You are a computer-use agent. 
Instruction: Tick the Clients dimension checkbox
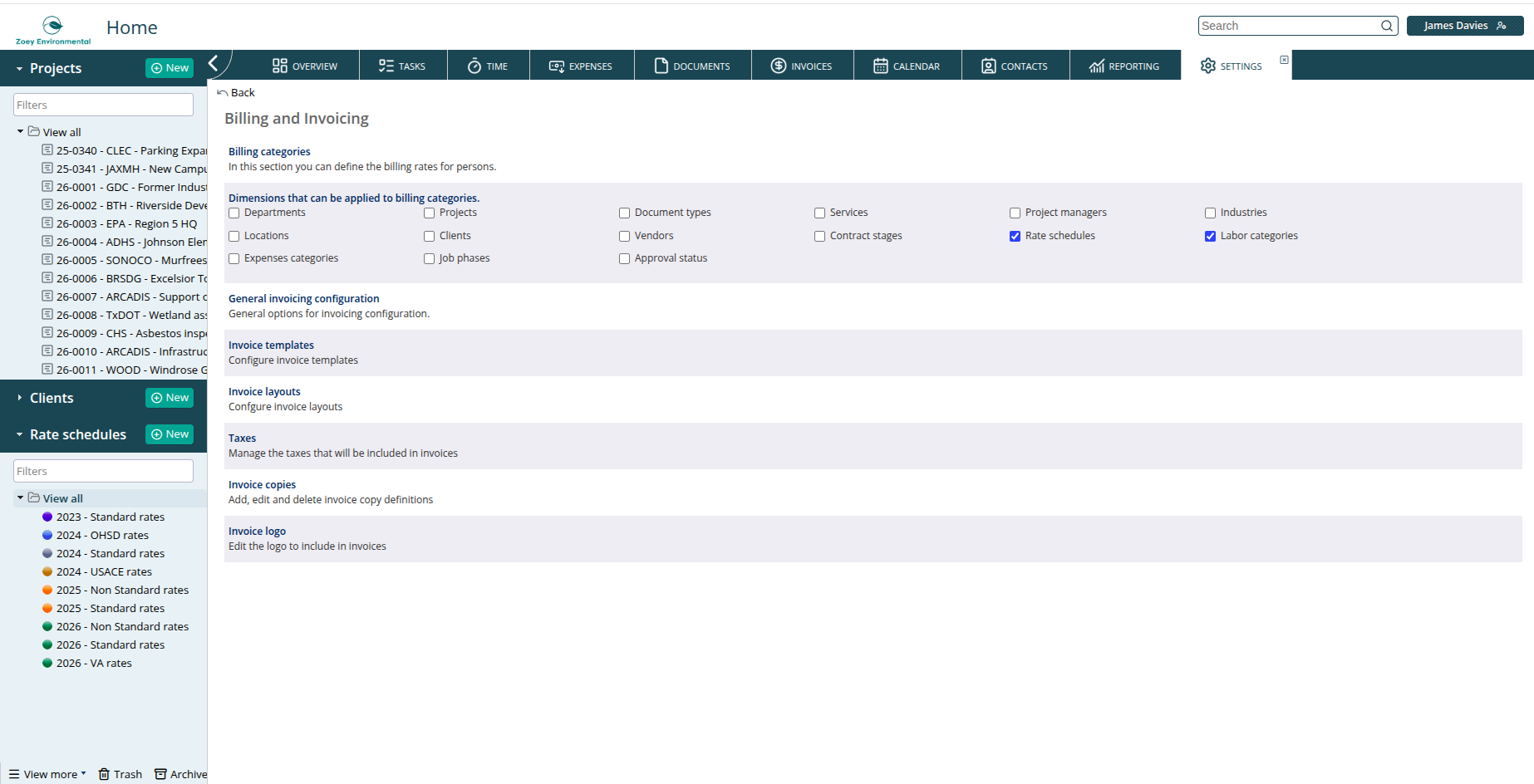[430, 237]
